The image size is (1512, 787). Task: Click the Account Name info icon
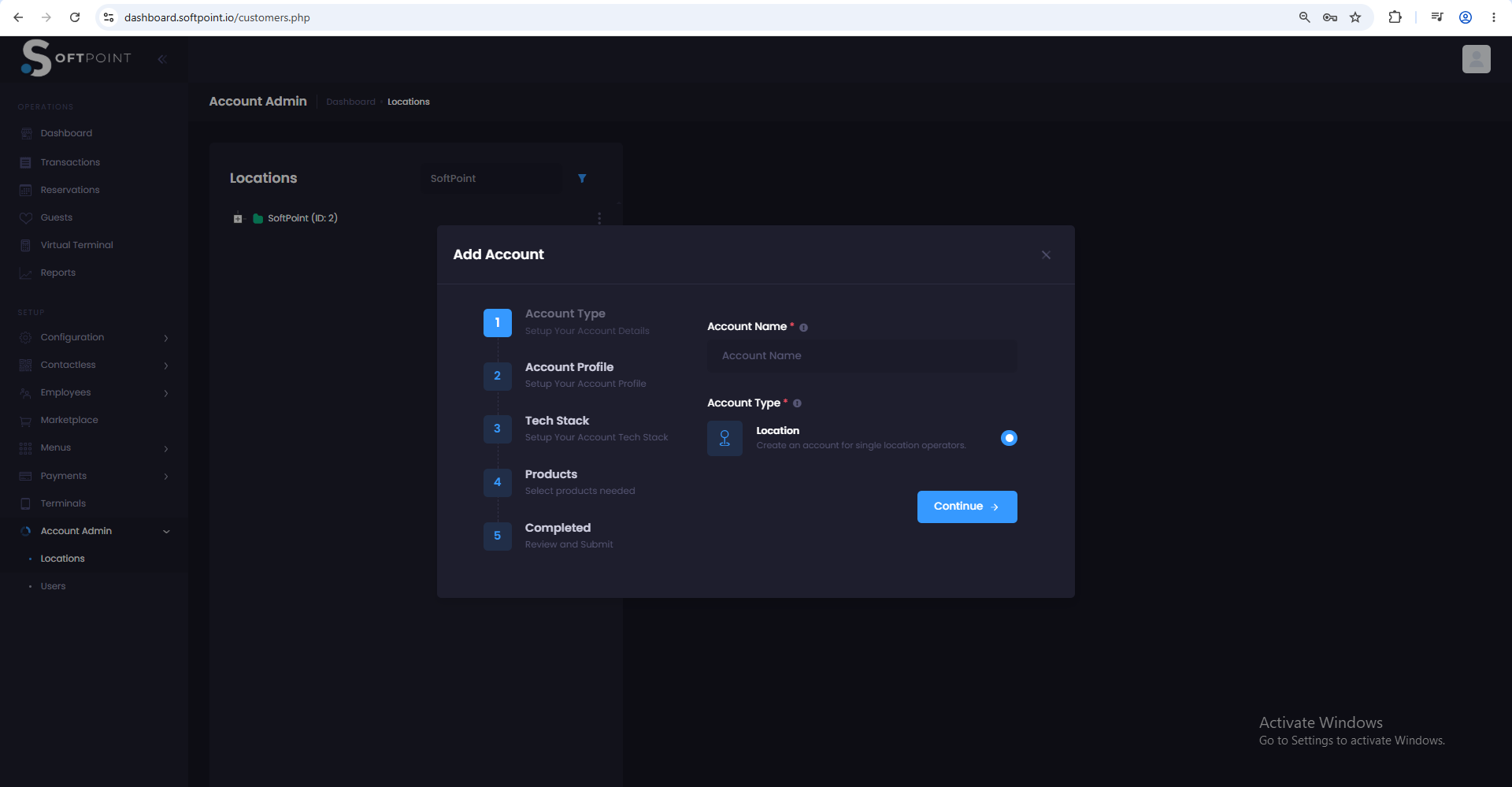coord(803,328)
